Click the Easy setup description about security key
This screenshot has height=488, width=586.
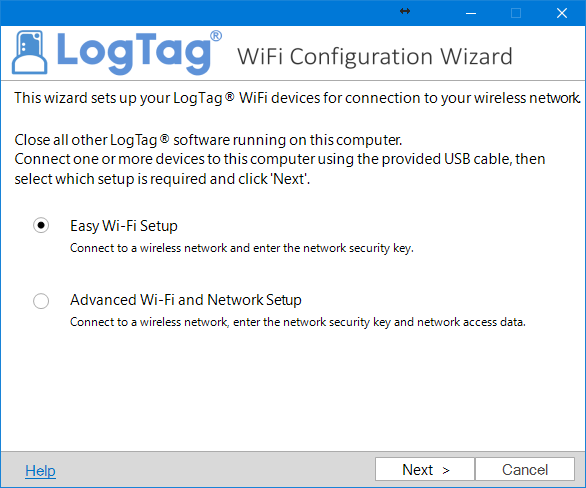pos(242,248)
